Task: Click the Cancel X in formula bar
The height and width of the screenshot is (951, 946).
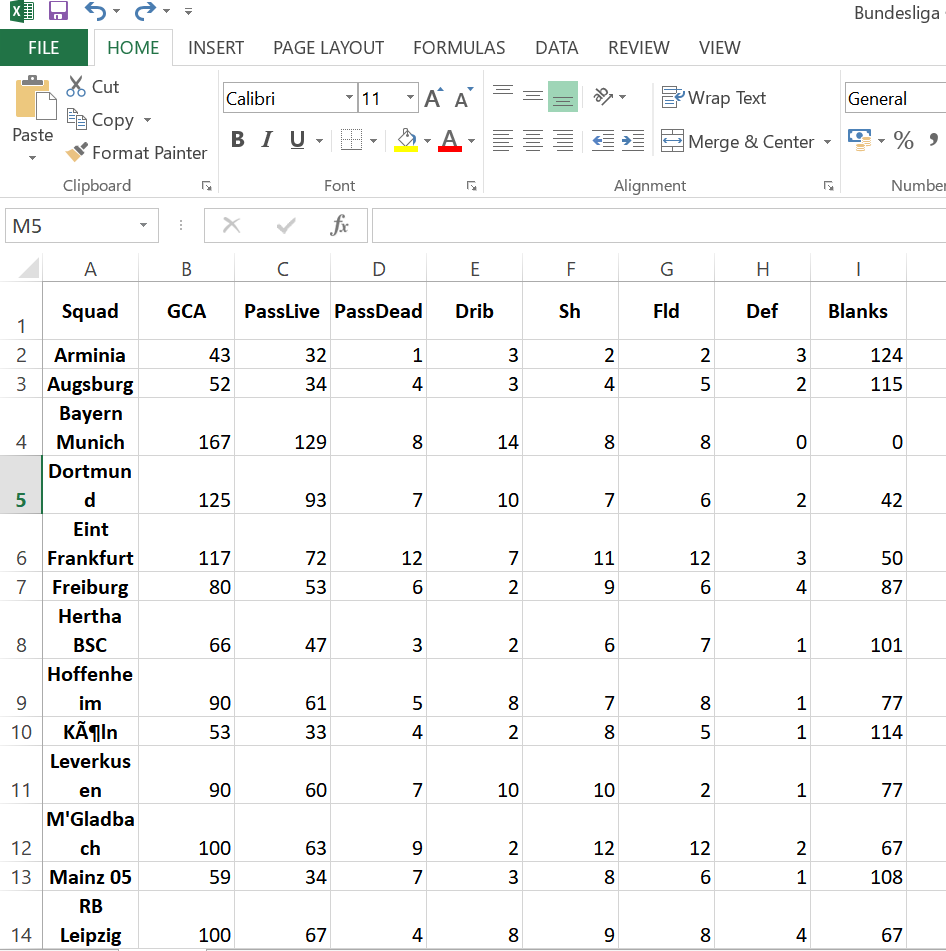Action: pyautogui.click(x=232, y=226)
